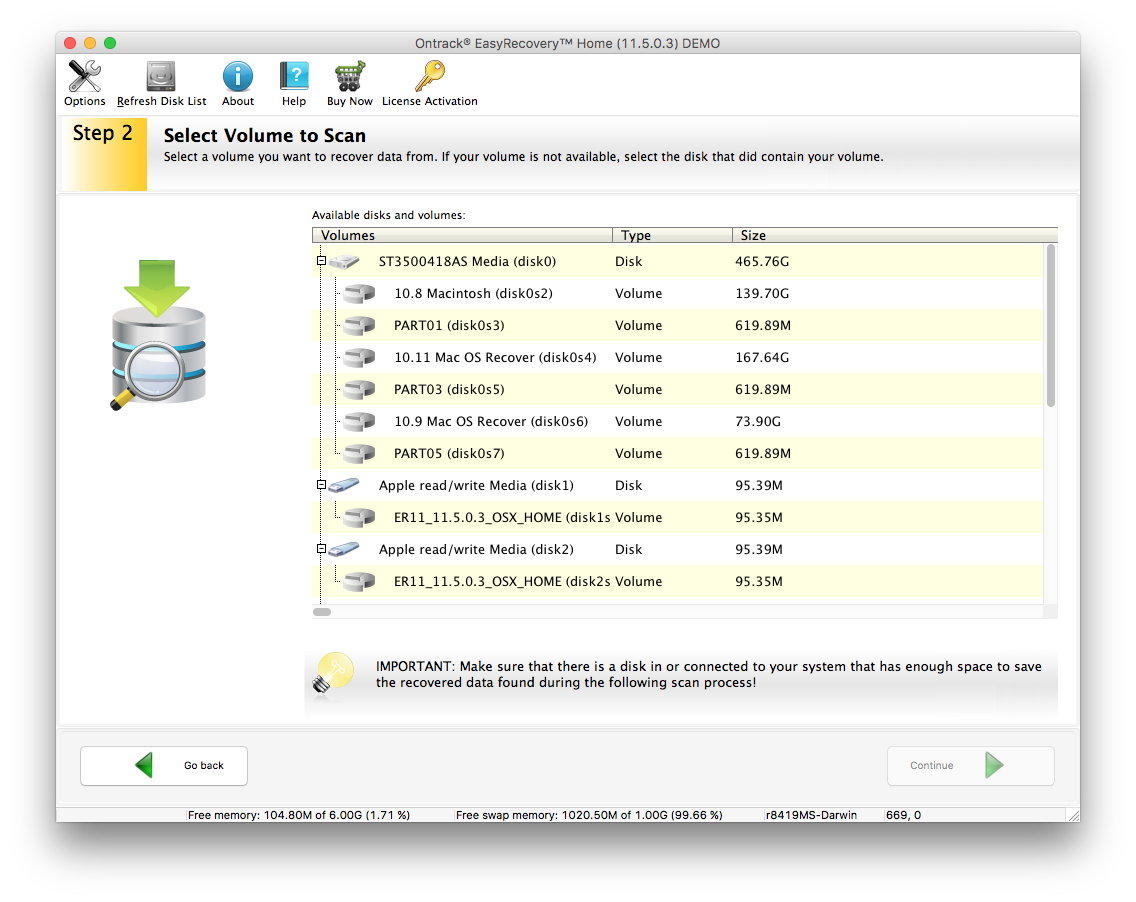Viewport: 1136px width, 902px height.
Task: Click the '669, 0' status bar value
Action: pos(903,815)
